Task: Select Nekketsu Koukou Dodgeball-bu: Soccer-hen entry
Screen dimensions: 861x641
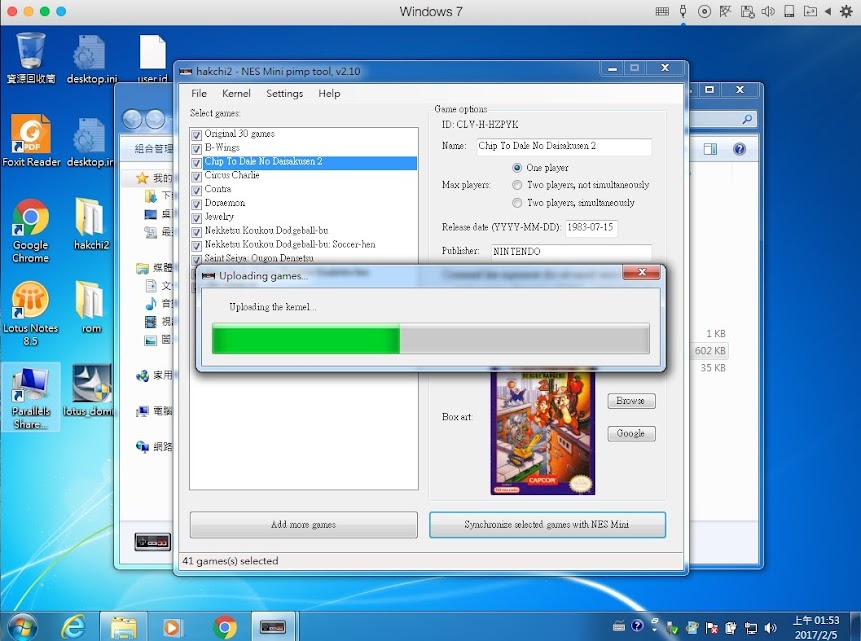Action: [290, 244]
